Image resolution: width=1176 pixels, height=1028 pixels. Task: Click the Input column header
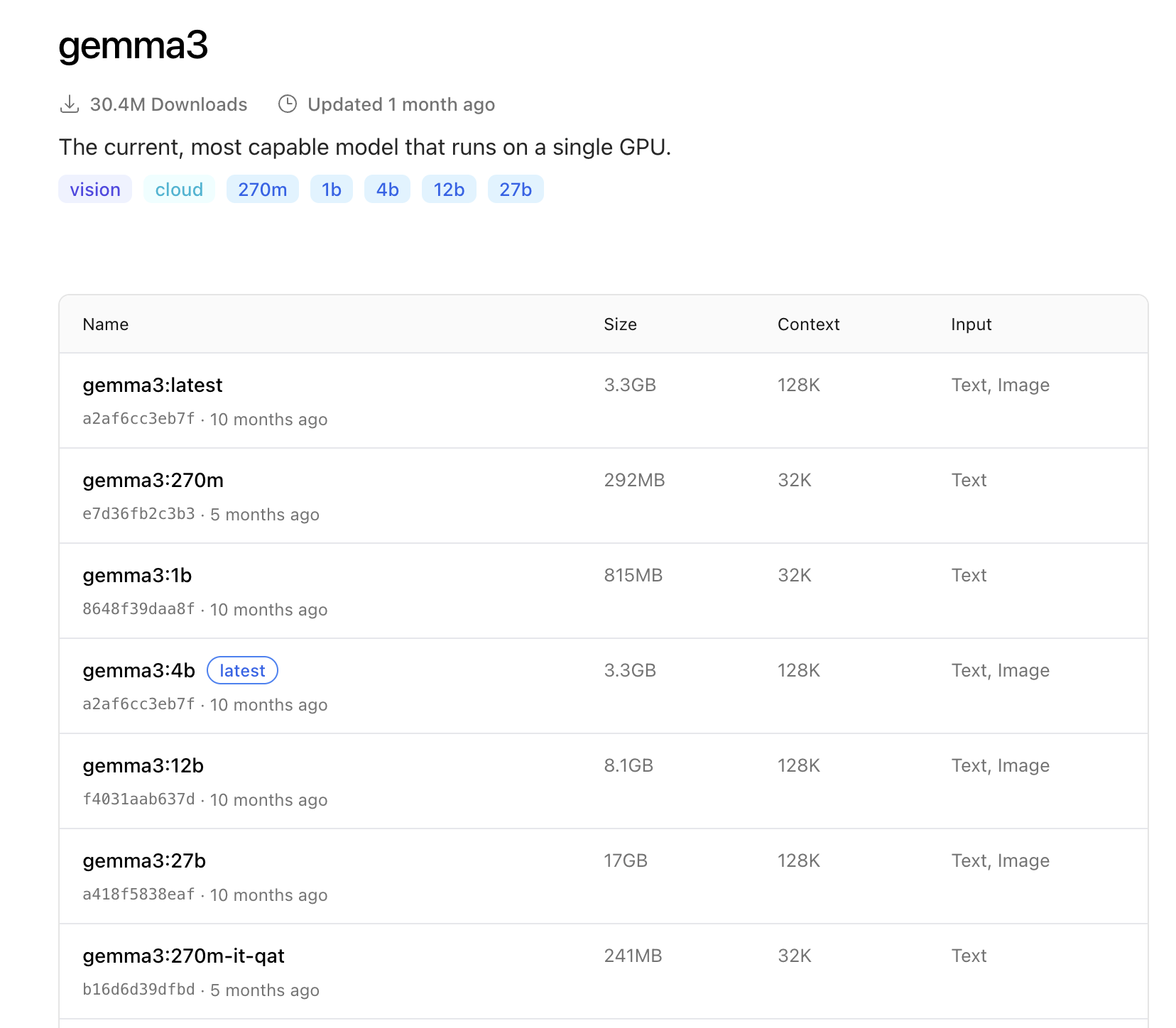coord(971,324)
